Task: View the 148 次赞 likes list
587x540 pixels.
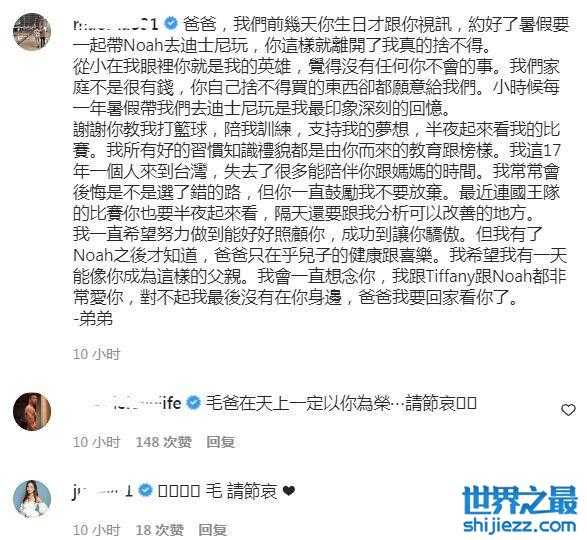Action: [164, 442]
